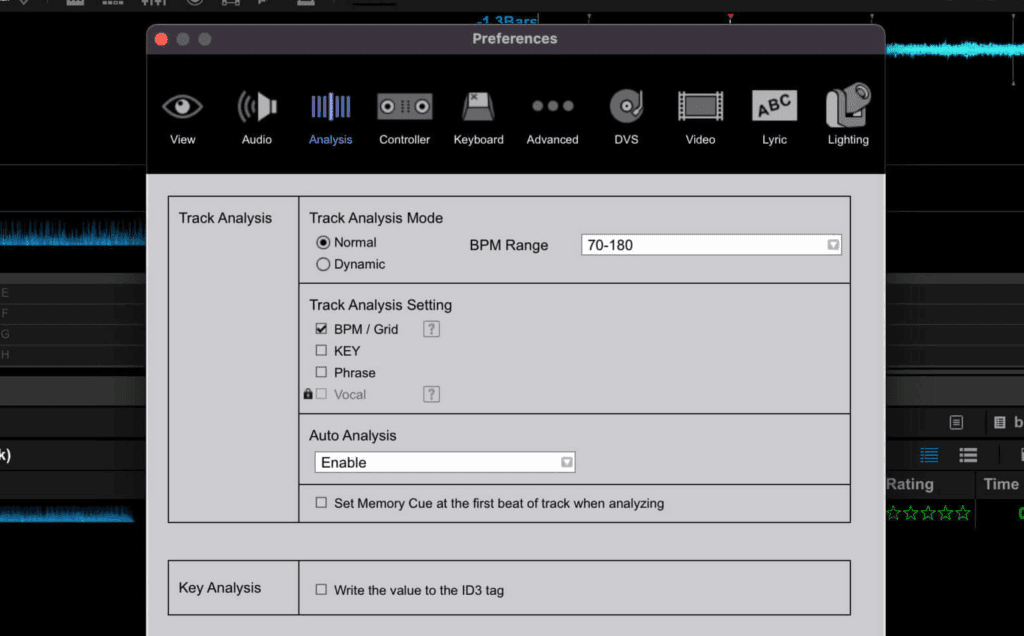Open Keyboard preferences icon
Viewport: 1024px width, 636px height.
click(478, 107)
